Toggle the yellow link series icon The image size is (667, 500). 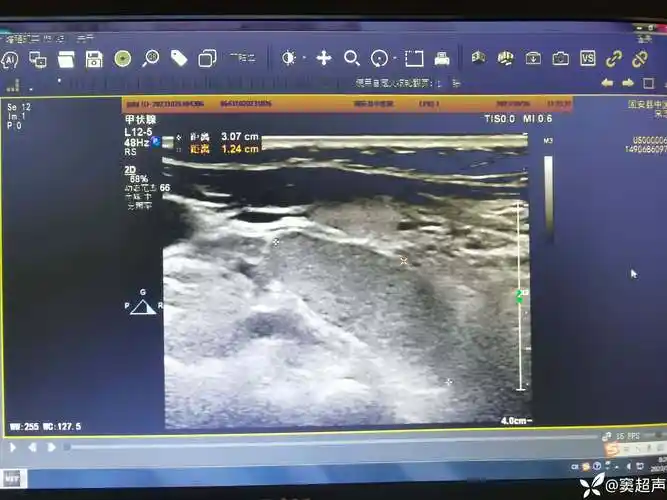(x=614, y=59)
